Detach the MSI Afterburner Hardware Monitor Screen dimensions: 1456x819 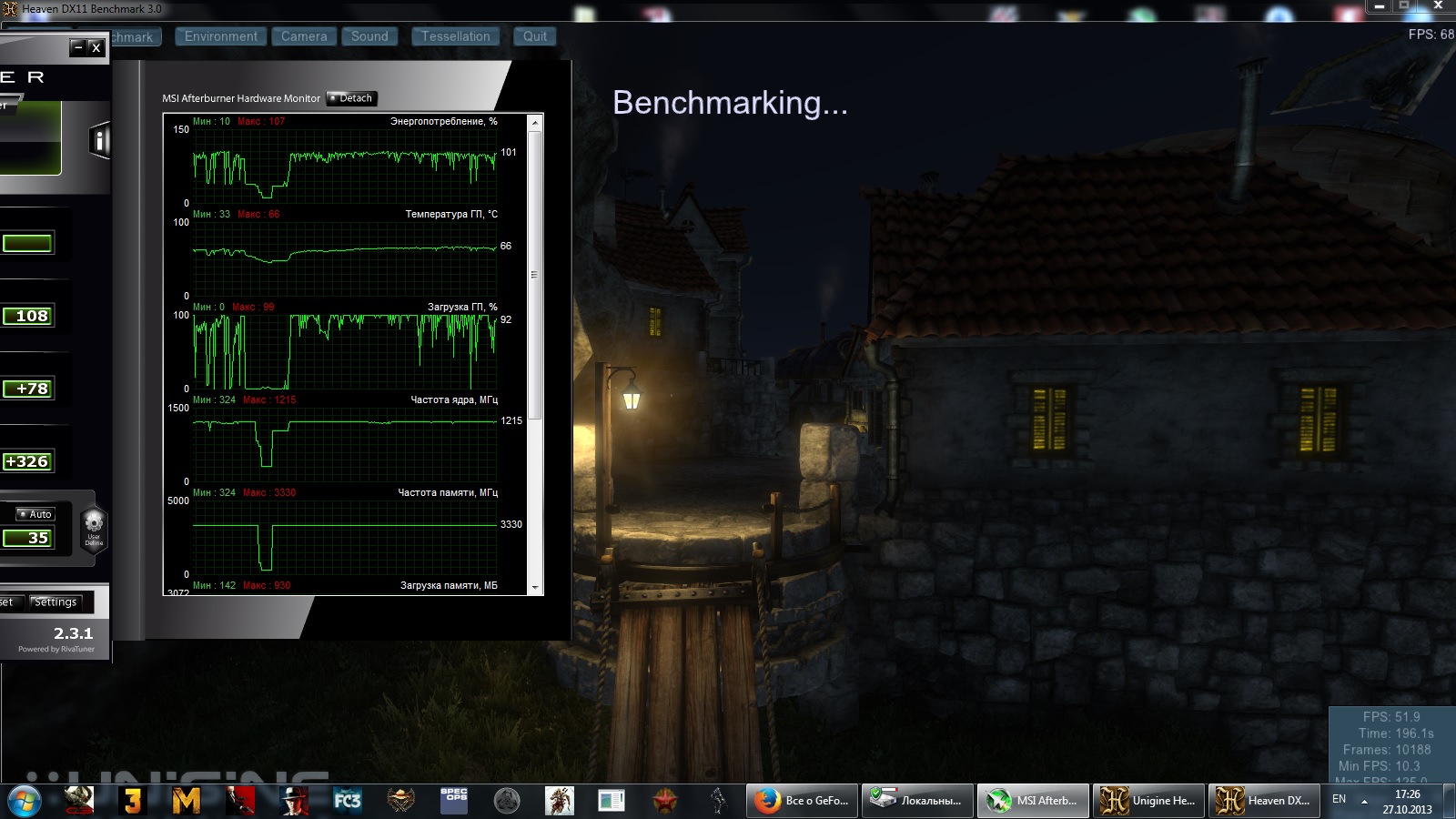pos(351,98)
